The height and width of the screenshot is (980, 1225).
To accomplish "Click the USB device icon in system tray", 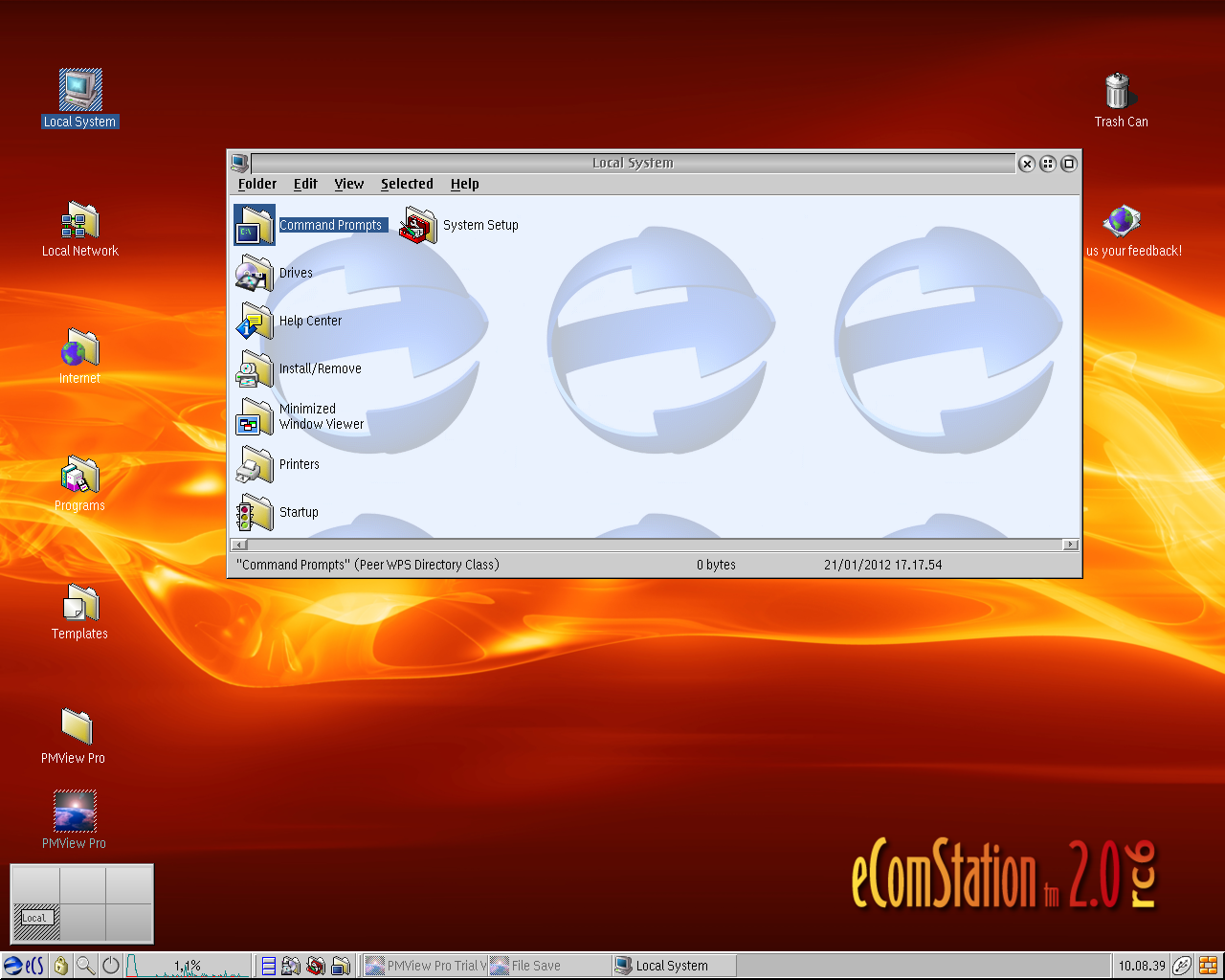I will click(x=1183, y=966).
